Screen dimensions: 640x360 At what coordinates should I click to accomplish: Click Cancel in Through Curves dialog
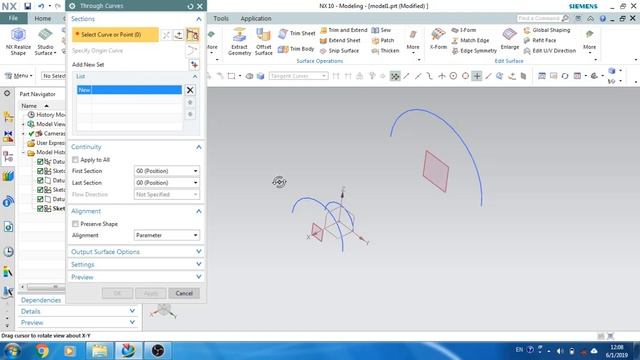(x=184, y=293)
